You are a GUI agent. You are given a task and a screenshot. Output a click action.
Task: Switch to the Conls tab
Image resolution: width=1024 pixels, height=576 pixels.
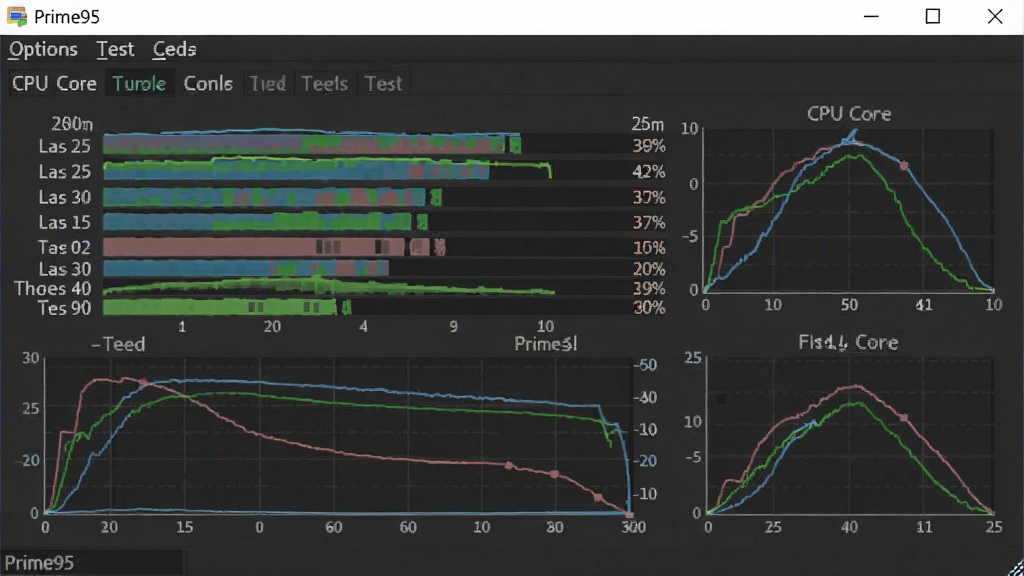coord(208,84)
